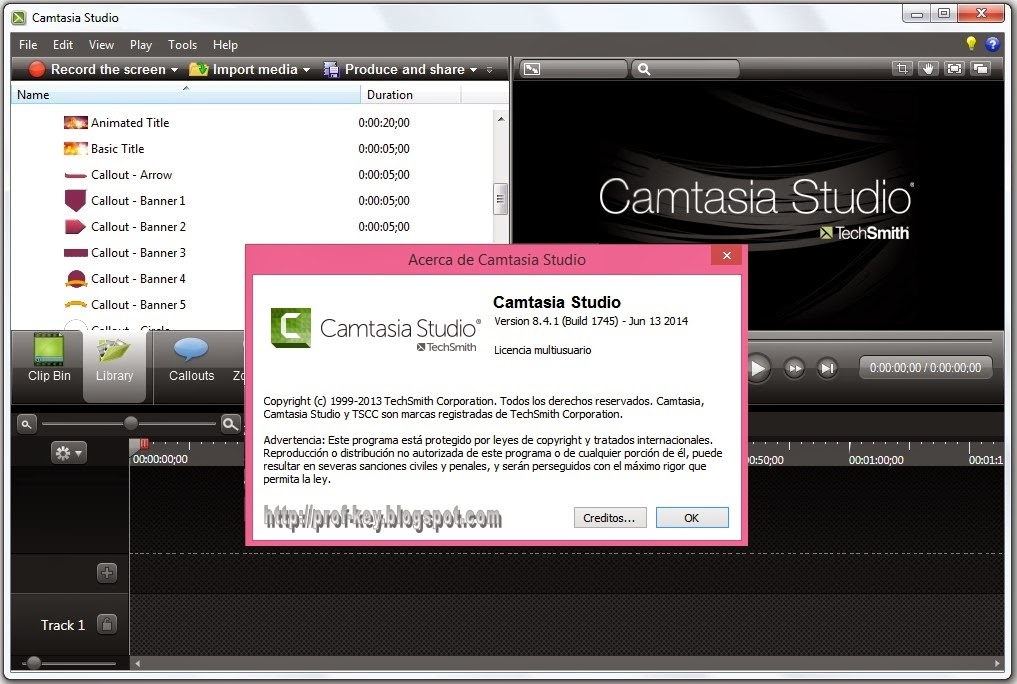Add a new track with the plus button
The image size is (1017, 684).
(x=107, y=572)
